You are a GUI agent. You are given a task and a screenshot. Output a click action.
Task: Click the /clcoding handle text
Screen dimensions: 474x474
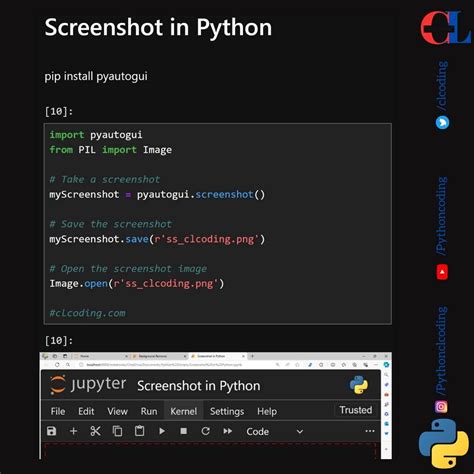point(442,86)
